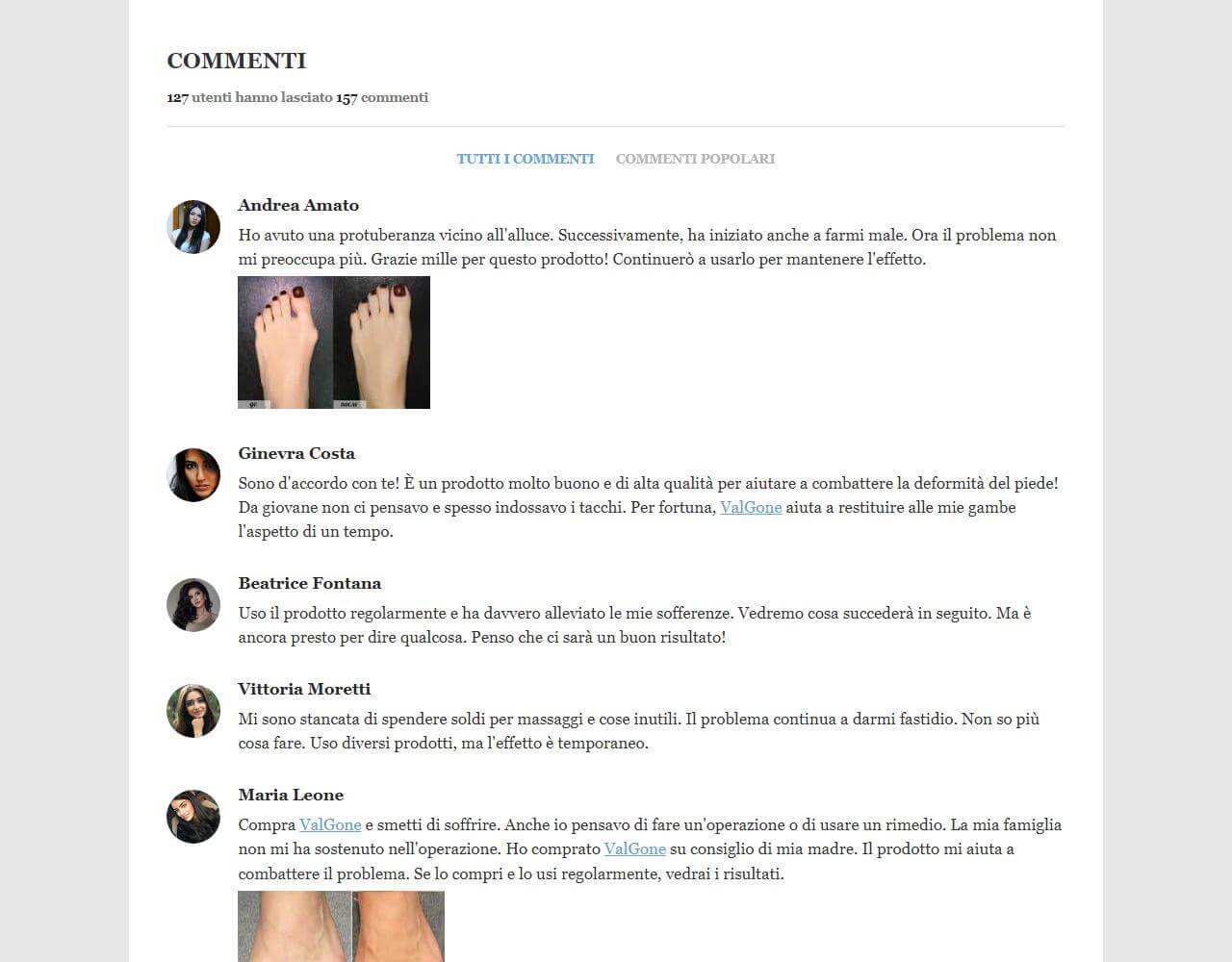Open the left foot photo in Andrea's comment
Screen dimensions: 1232x962
click(x=286, y=342)
